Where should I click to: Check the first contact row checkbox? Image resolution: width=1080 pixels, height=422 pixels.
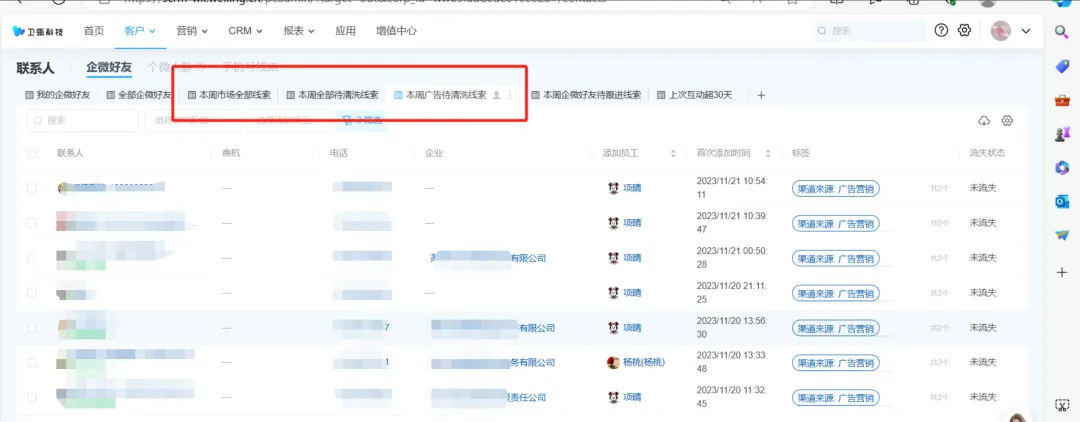coord(32,188)
